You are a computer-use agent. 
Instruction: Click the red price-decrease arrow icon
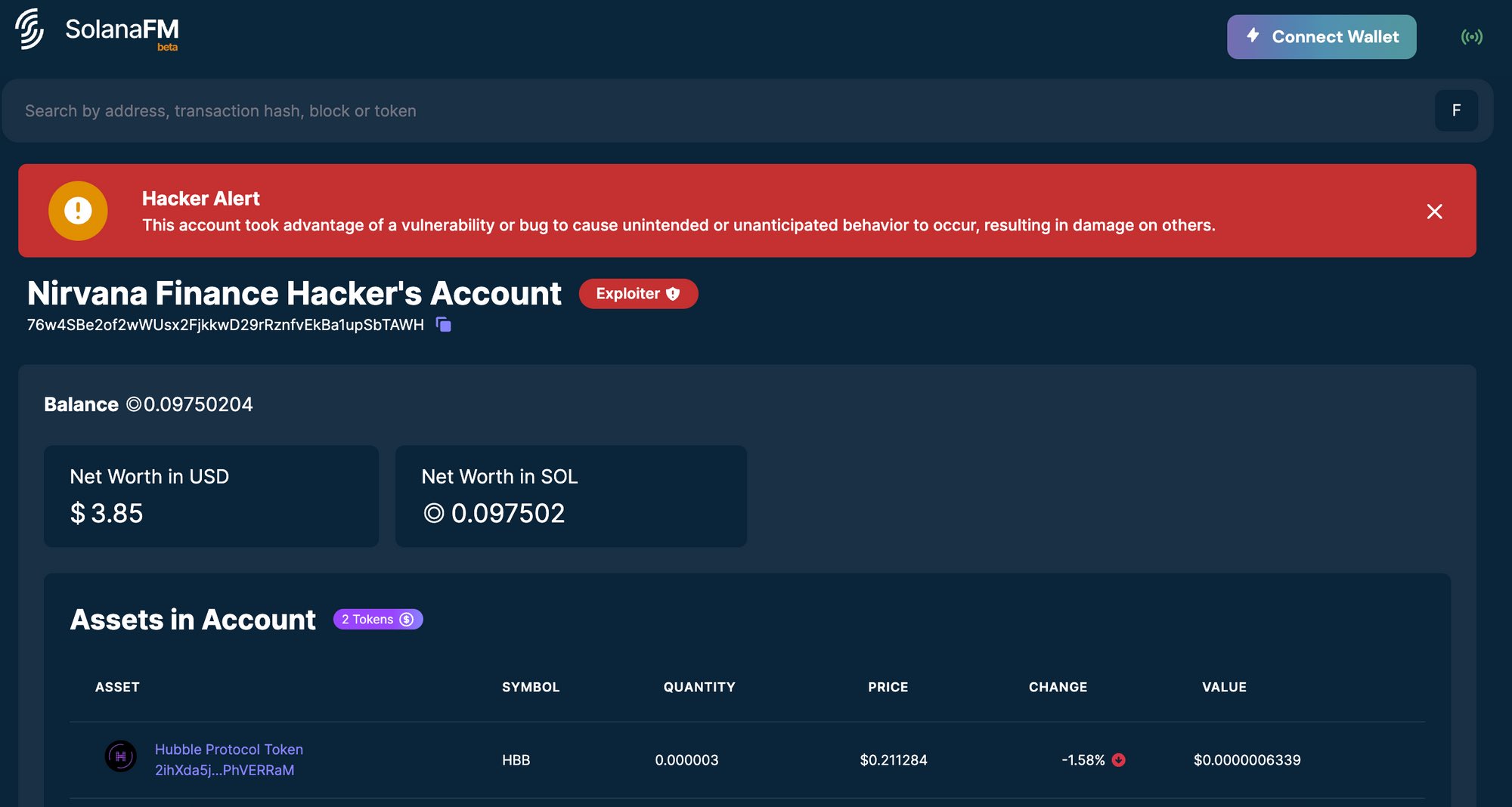1119,761
